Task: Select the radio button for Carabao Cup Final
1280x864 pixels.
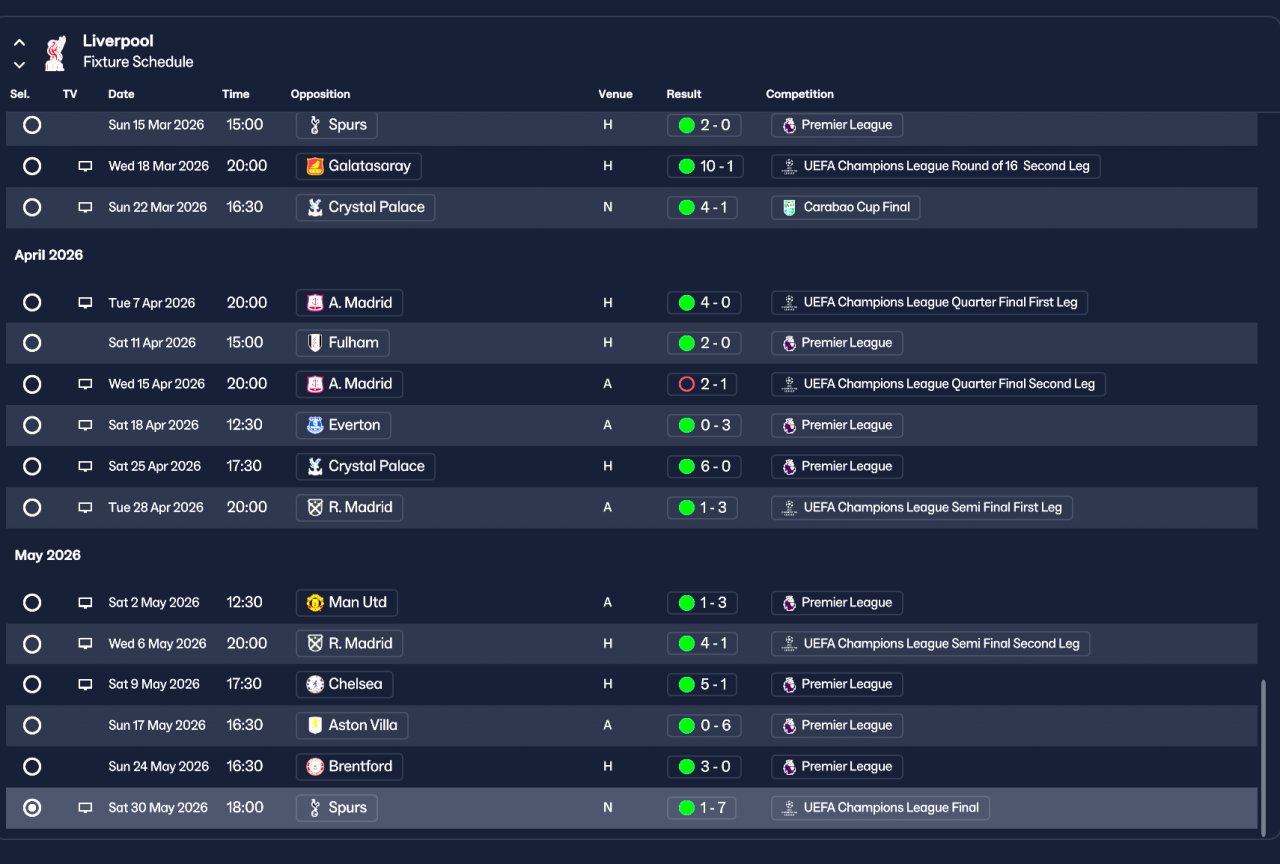Action: [x=32, y=207]
